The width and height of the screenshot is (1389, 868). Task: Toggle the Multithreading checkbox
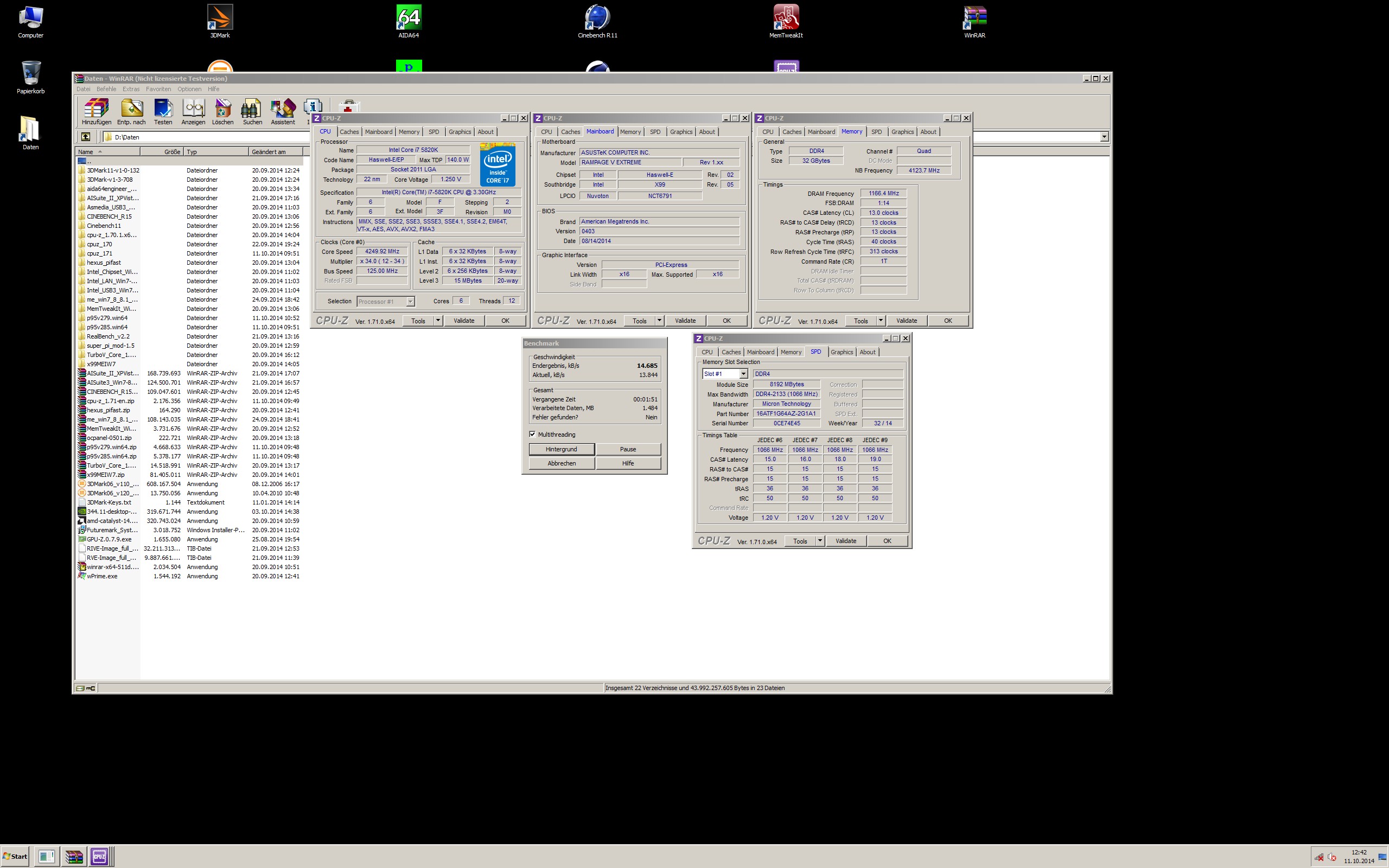(532, 434)
